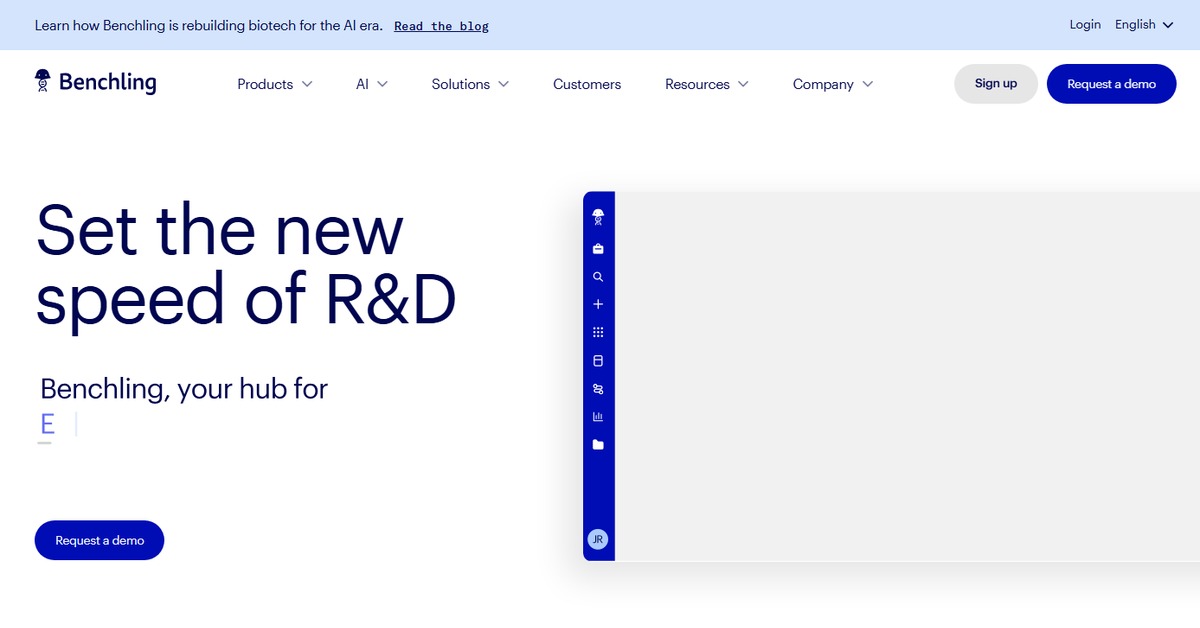This screenshot has width=1200, height=628.
Task: Go to the Customers menu item
Action: click(587, 84)
